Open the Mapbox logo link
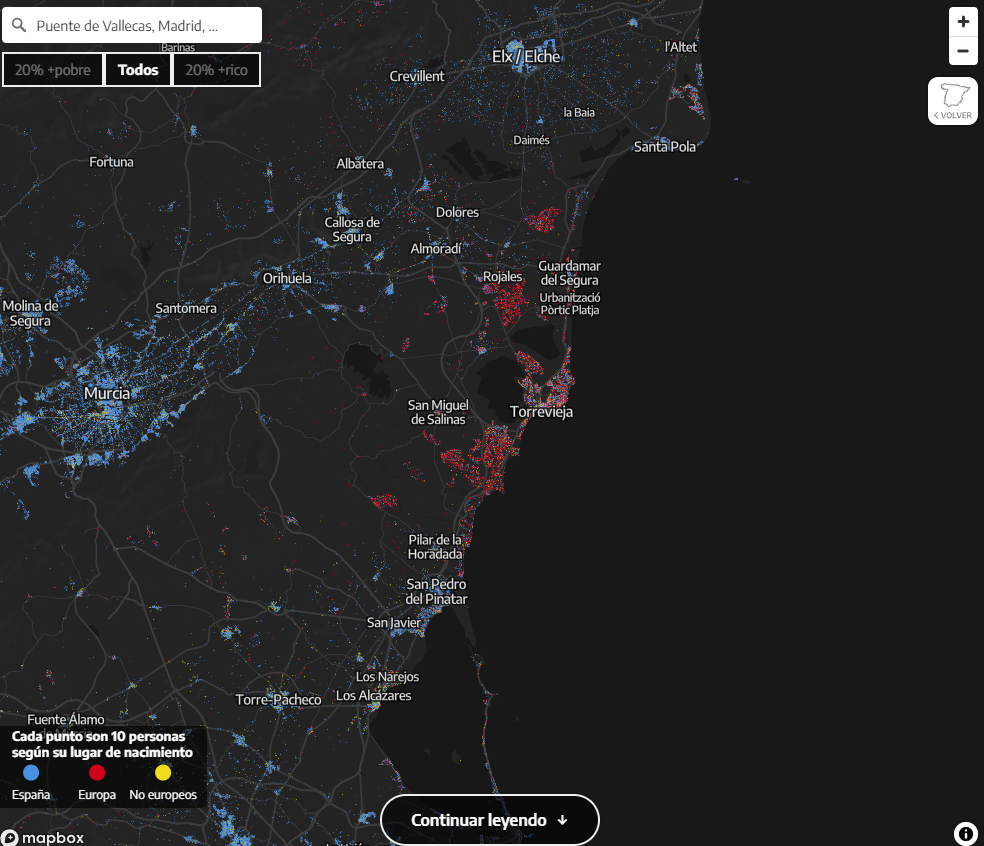984x846 pixels. [x=43, y=838]
